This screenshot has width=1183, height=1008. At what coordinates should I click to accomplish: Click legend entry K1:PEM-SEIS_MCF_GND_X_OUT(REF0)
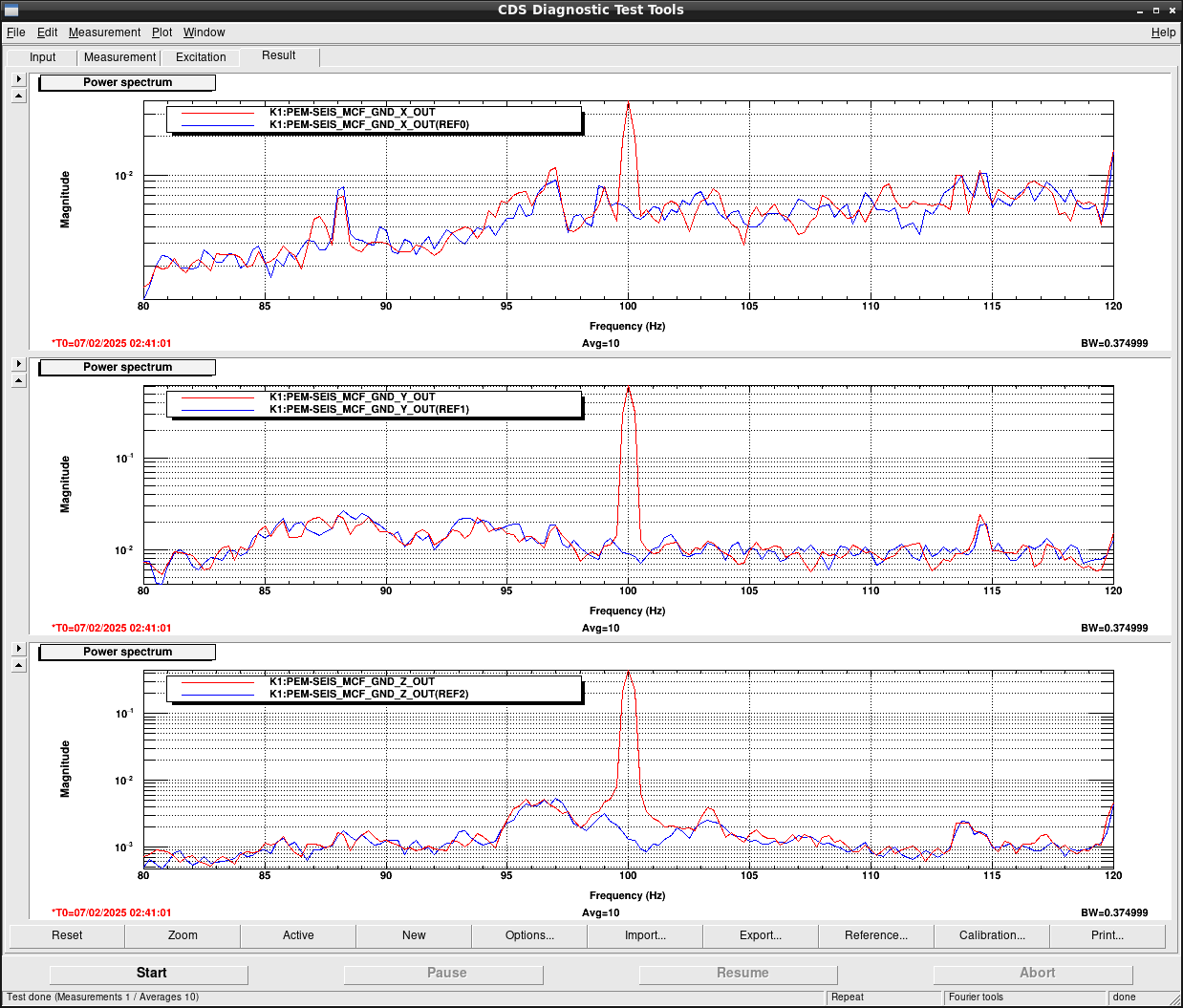click(x=369, y=124)
